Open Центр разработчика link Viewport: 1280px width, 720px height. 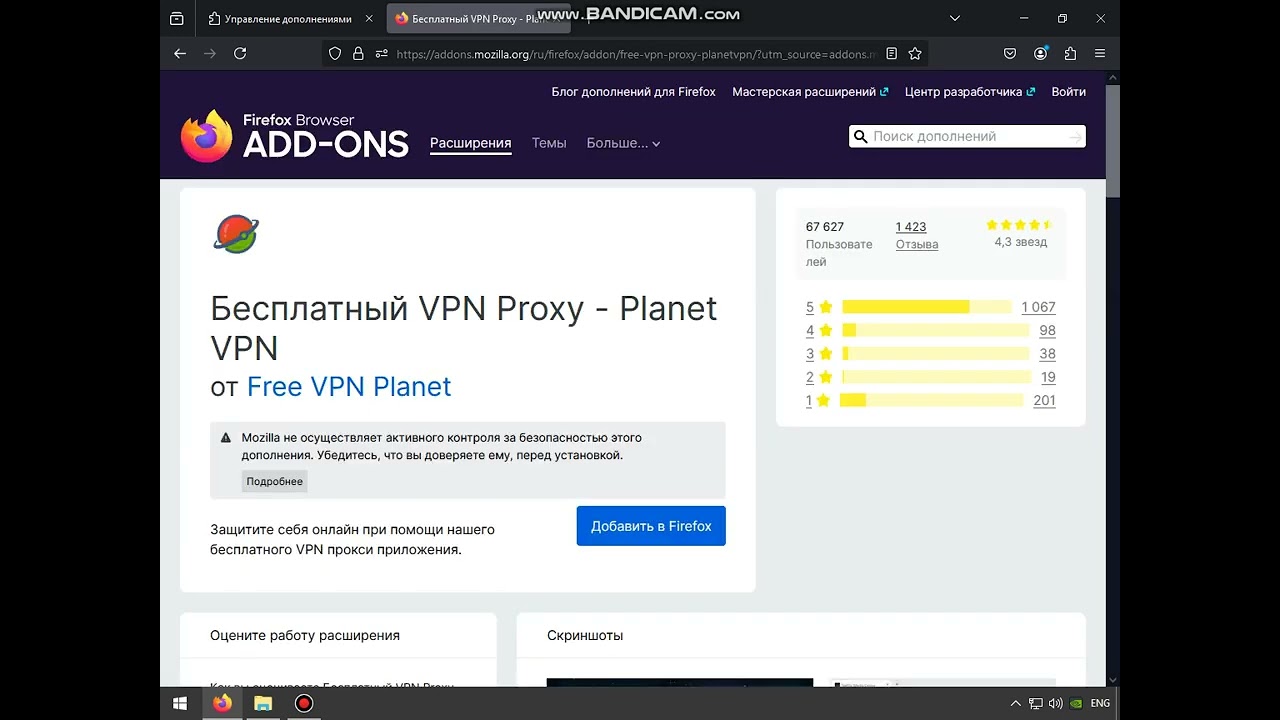point(969,92)
